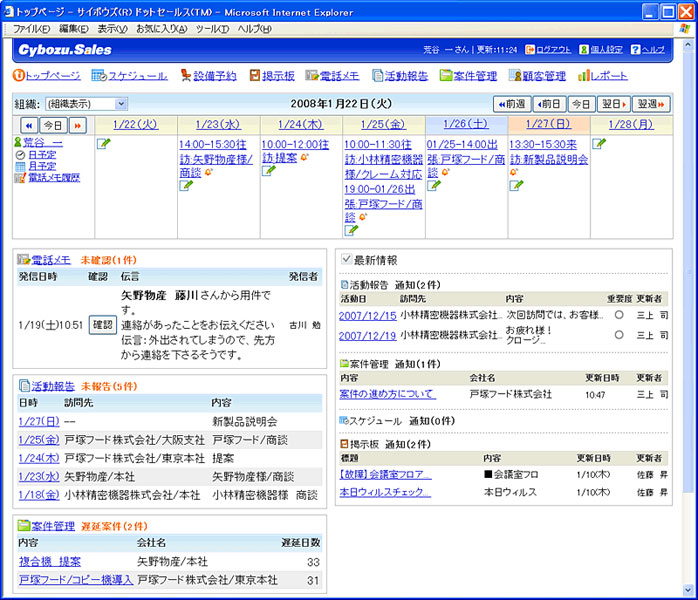The height and width of the screenshot is (600, 698).
Task: Click the next week double-arrow icon in calendar
Action: (x=77, y=126)
